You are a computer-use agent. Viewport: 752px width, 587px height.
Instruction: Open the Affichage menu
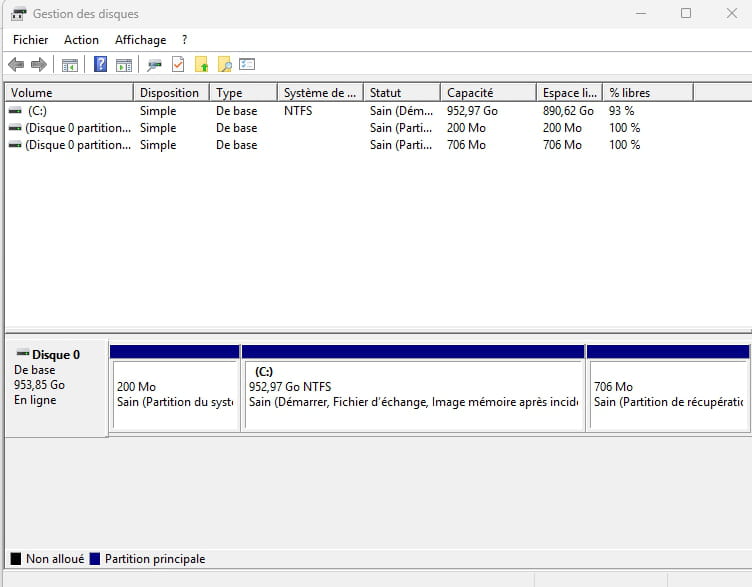click(x=140, y=40)
